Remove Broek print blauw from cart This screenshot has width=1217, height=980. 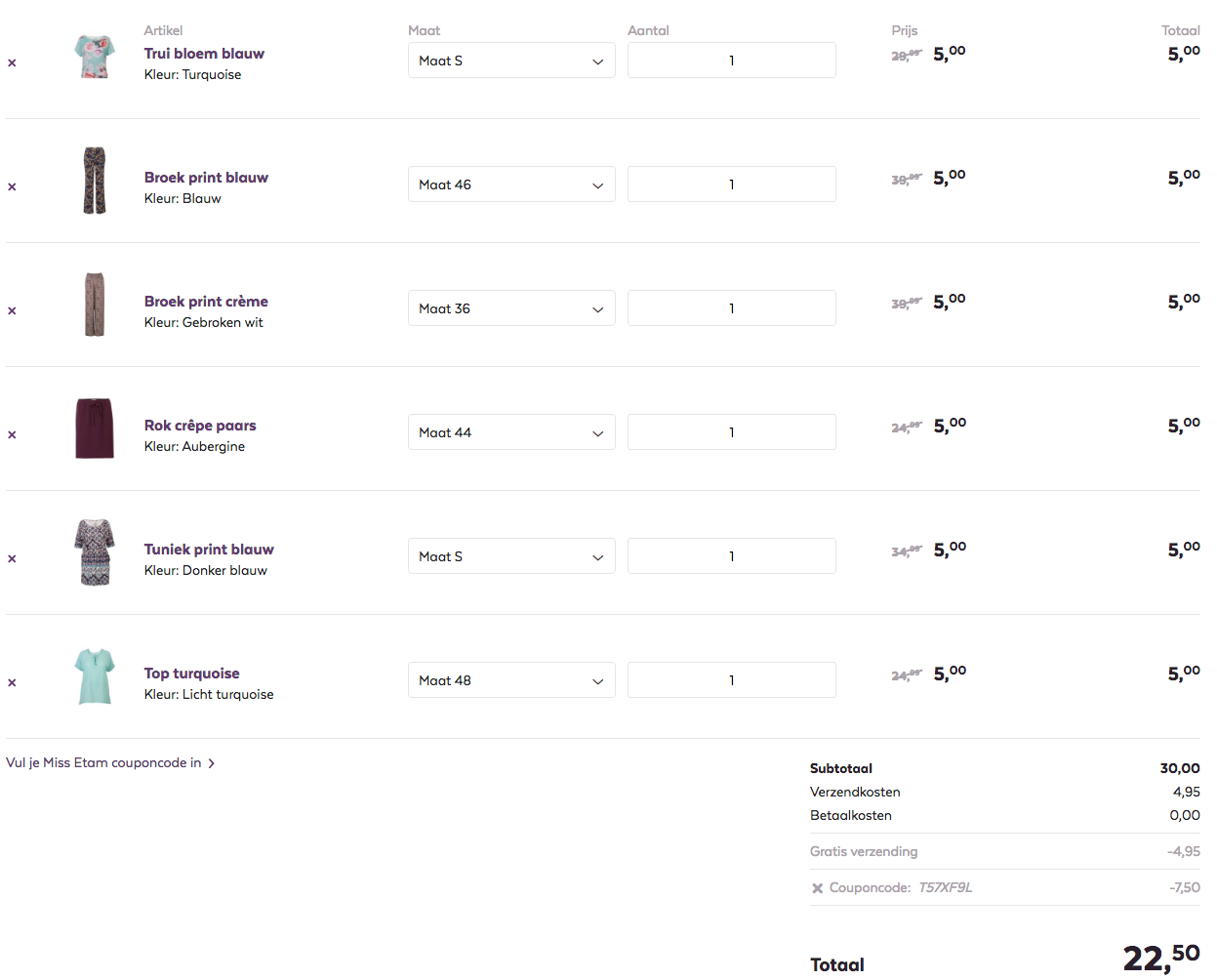pyautogui.click(x=12, y=186)
